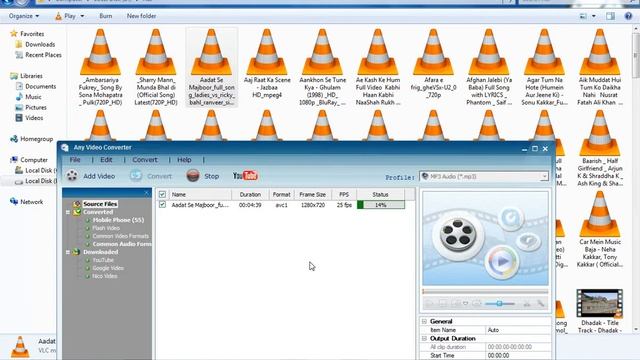This screenshot has width=640, height=360.
Task: Select Aaj Raat Ka Scene - Jazbaa file
Action: 267,64
